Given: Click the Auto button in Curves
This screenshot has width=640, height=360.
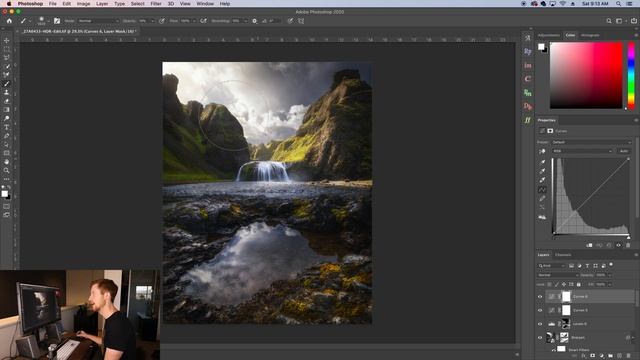Looking at the screenshot, I should pyautogui.click(x=624, y=151).
